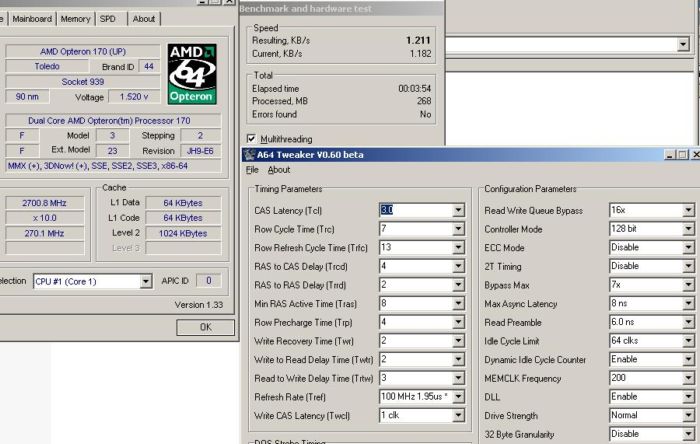Open the ECC Mode dropdown
Screen dimensions: 700x444
pos(688,248)
